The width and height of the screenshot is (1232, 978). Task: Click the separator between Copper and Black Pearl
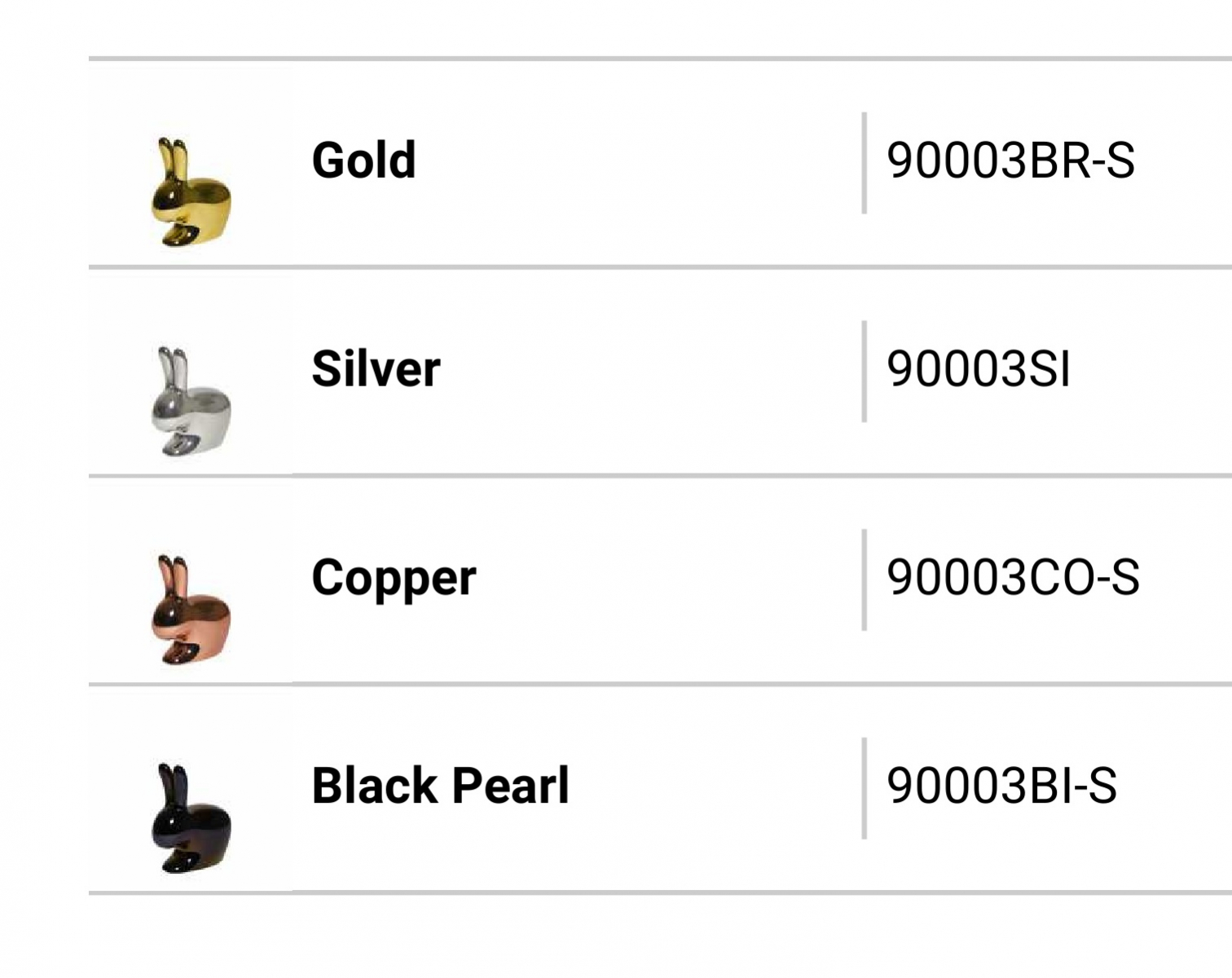(660, 684)
